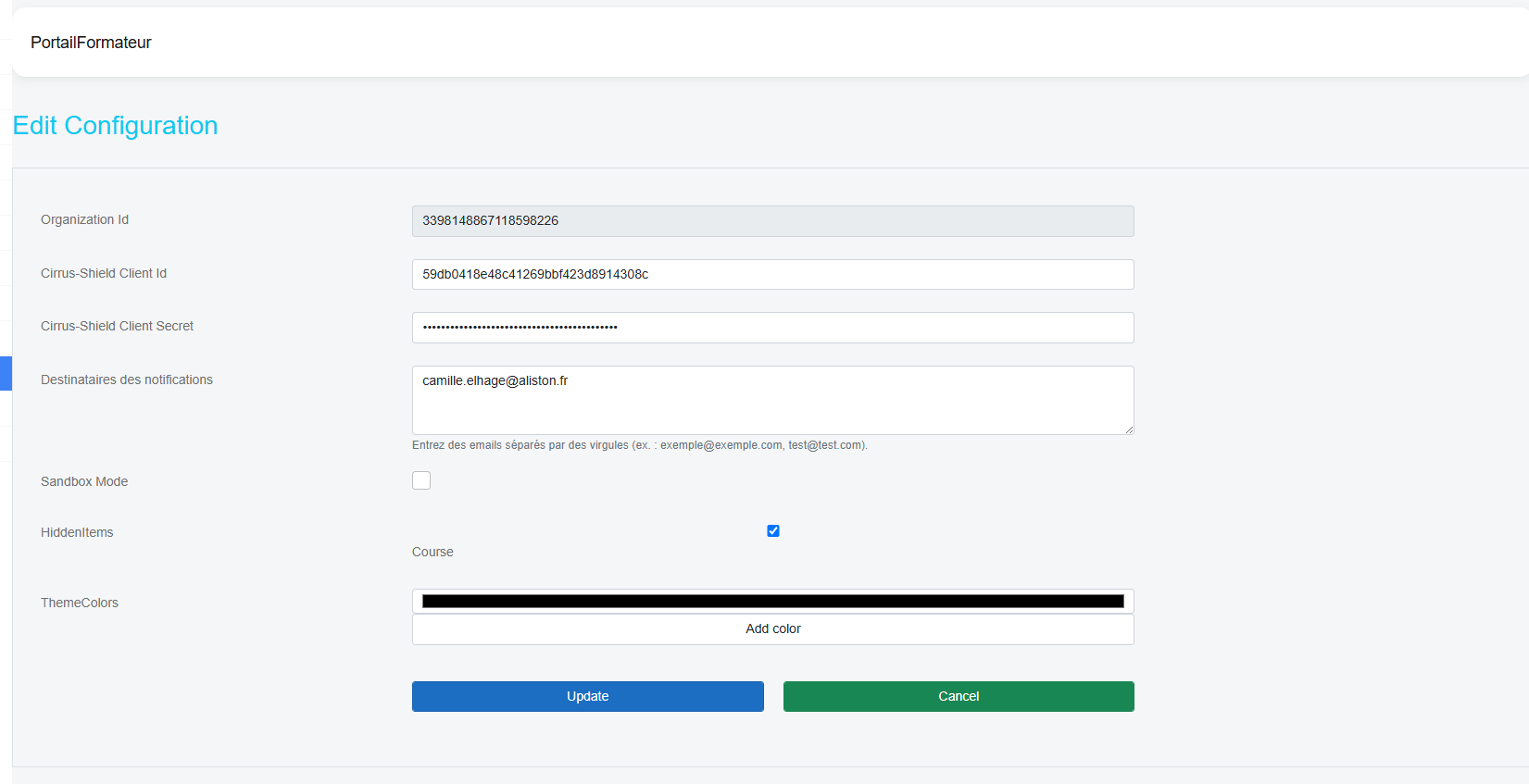Uncheck the Course hidden item checkbox
1529x784 pixels.
[x=773, y=530]
